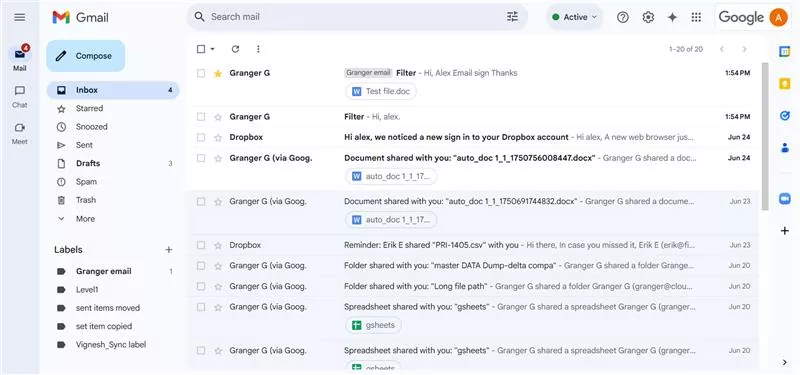This screenshot has height=375, width=800.
Task: Open Google Tasks side panel
Action: (785, 116)
